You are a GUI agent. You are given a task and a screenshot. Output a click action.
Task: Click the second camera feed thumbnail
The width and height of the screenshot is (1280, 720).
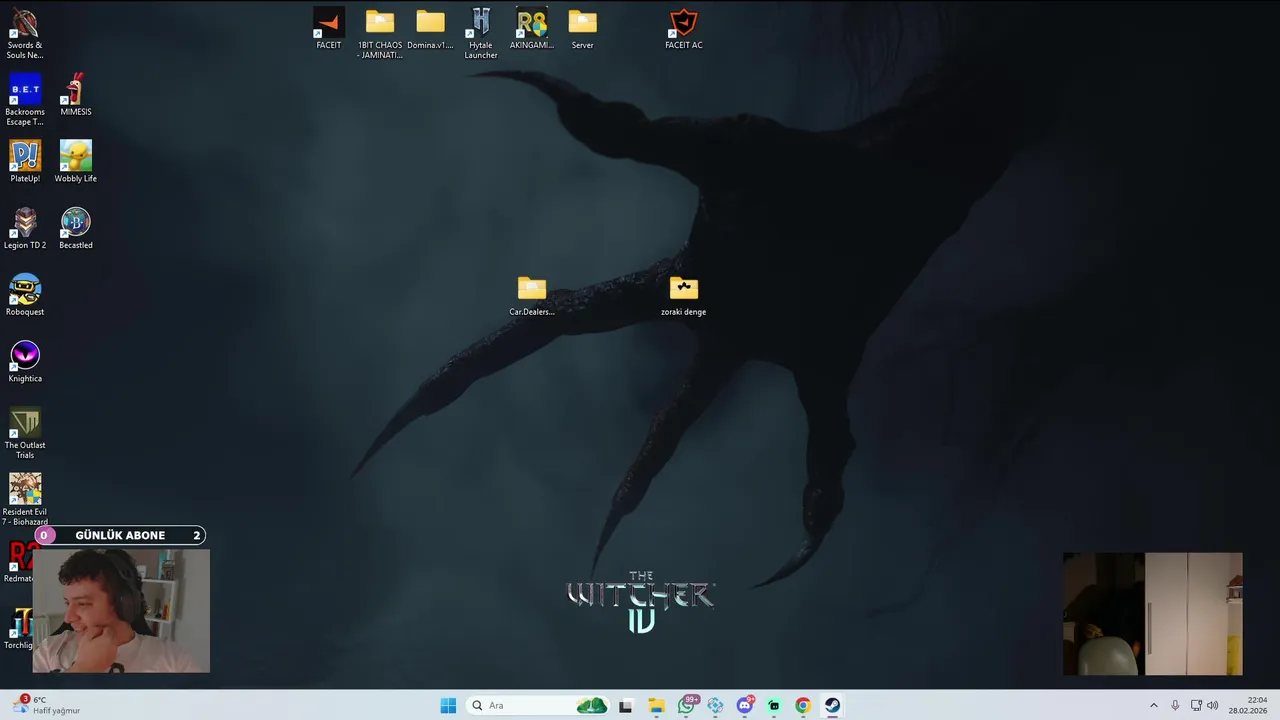click(x=1152, y=614)
